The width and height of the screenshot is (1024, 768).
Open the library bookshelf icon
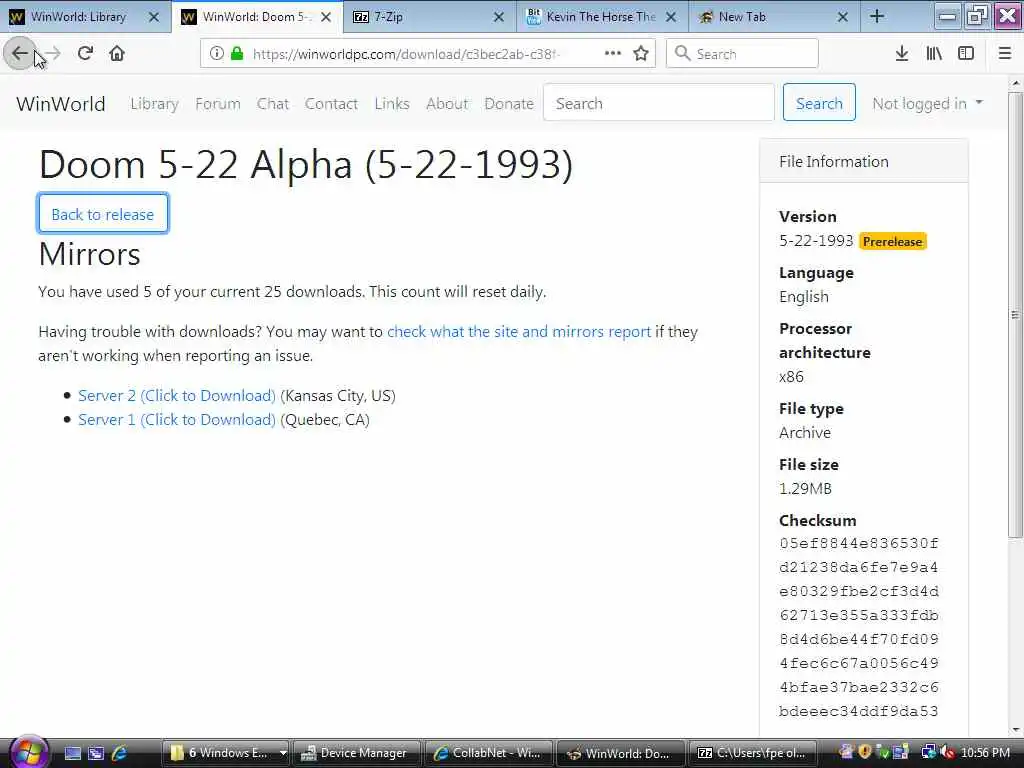tap(934, 54)
